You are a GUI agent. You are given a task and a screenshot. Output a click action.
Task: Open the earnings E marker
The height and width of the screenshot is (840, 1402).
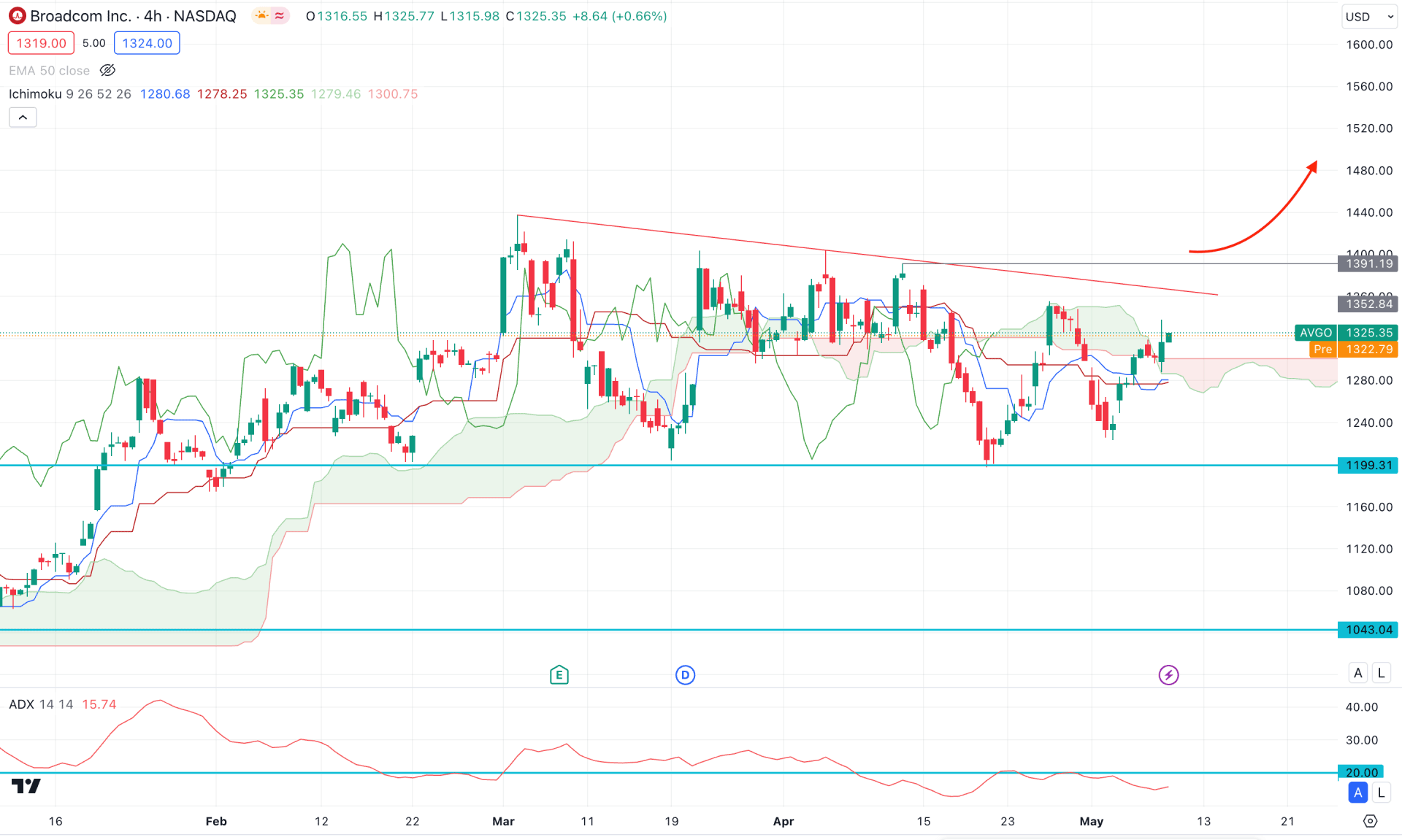coord(559,675)
